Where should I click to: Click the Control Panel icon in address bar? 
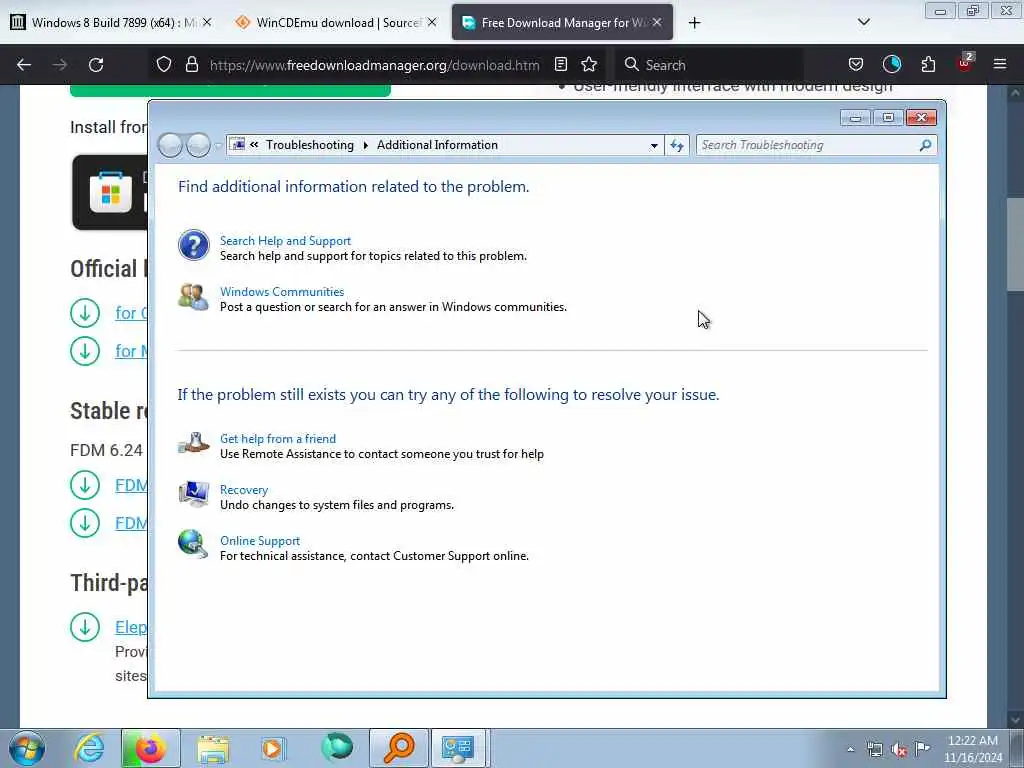pyautogui.click(x=238, y=145)
